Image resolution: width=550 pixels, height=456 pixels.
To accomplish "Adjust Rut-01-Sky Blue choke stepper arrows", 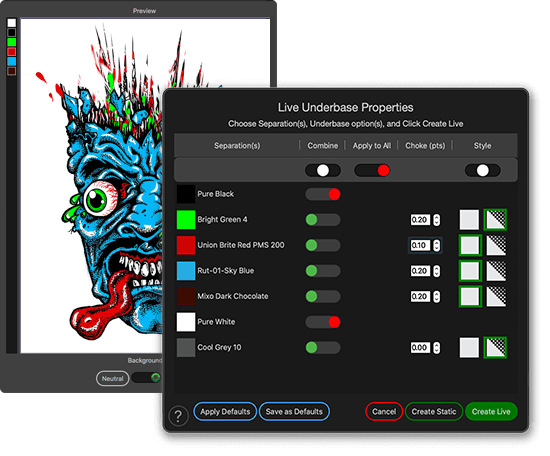I will pyautogui.click(x=436, y=271).
